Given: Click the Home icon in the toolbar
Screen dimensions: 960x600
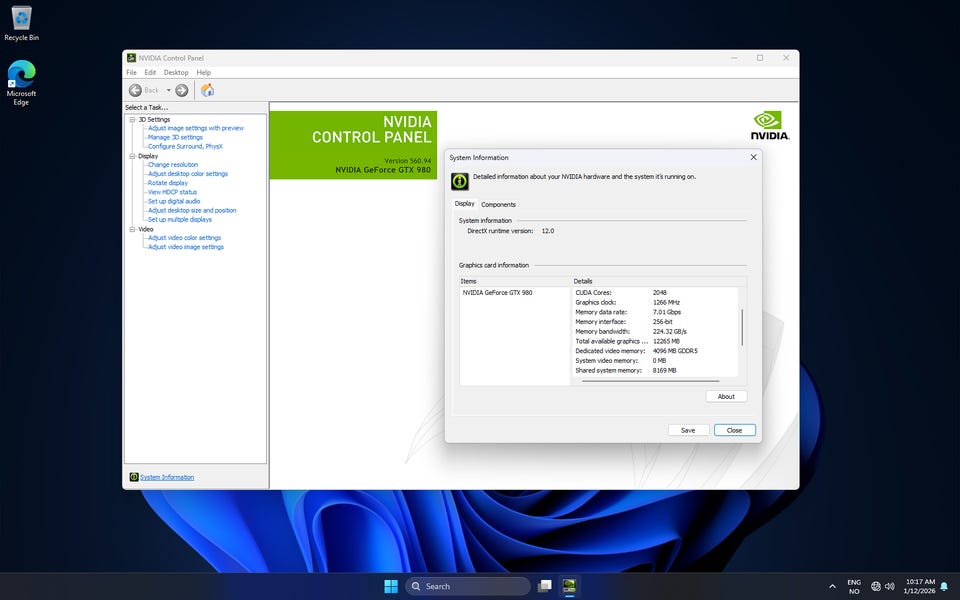Looking at the screenshot, I should pyautogui.click(x=207, y=90).
